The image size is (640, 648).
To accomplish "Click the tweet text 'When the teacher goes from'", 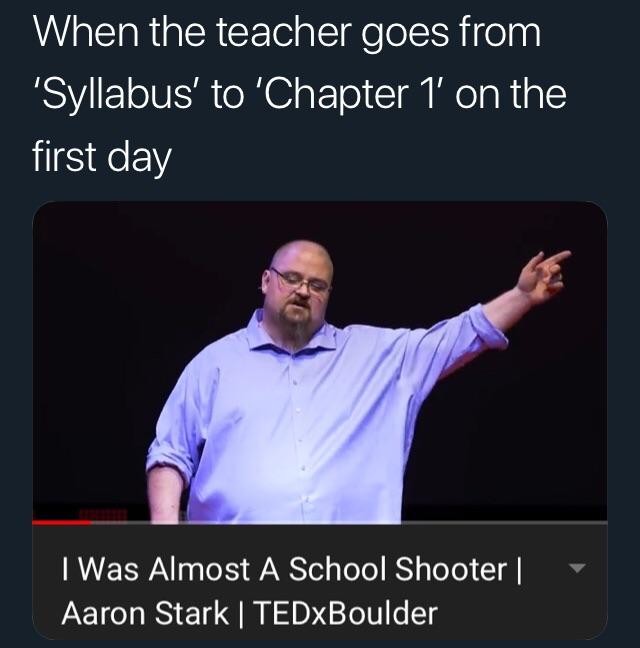I will [x=287, y=33].
